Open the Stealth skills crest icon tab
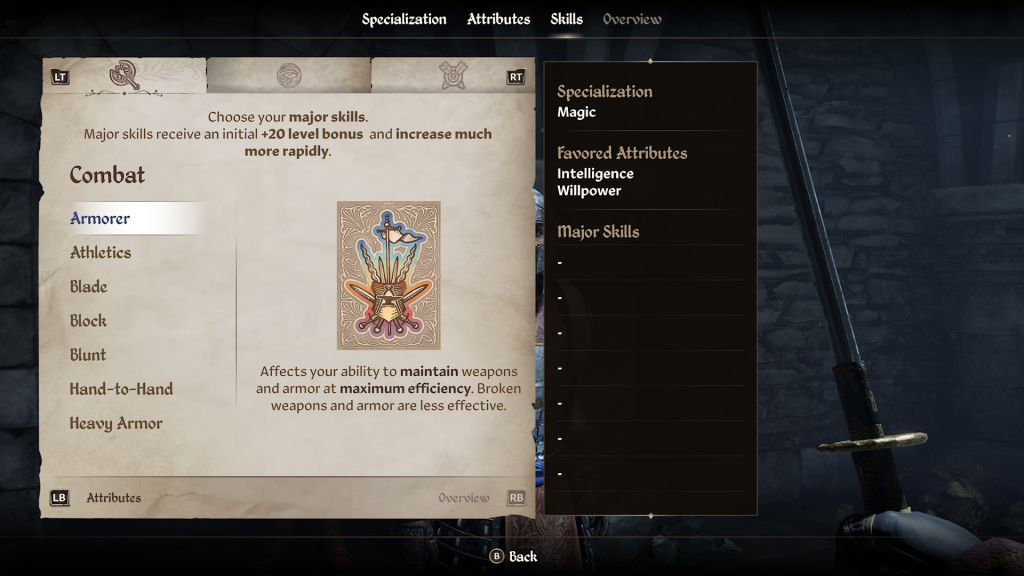Image resolution: width=1024 pixels, height=576 pixels. coord(453,76)
